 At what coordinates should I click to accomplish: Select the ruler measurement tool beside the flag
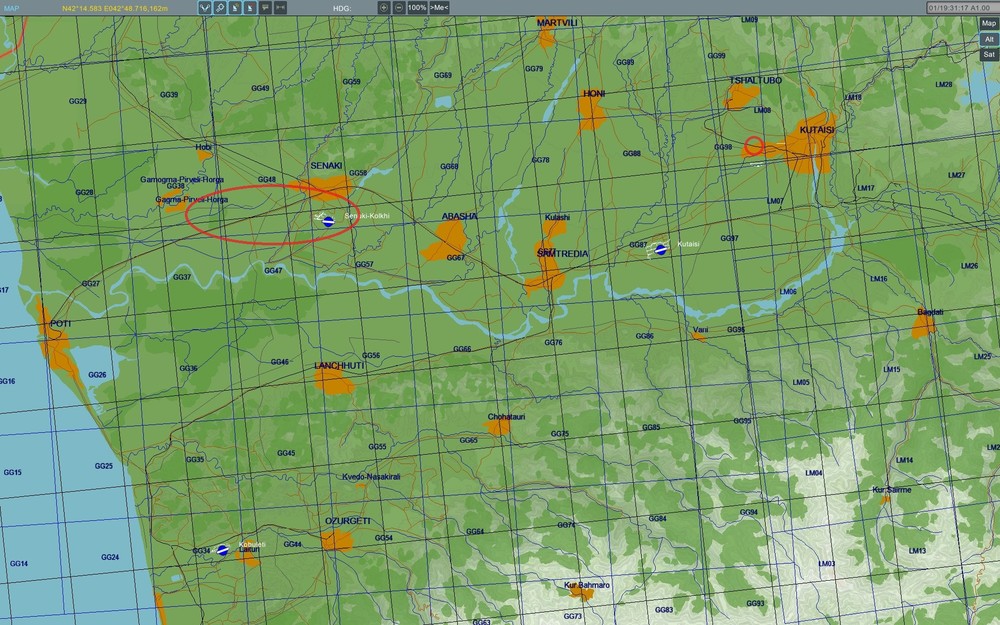(x=281, y=8)
